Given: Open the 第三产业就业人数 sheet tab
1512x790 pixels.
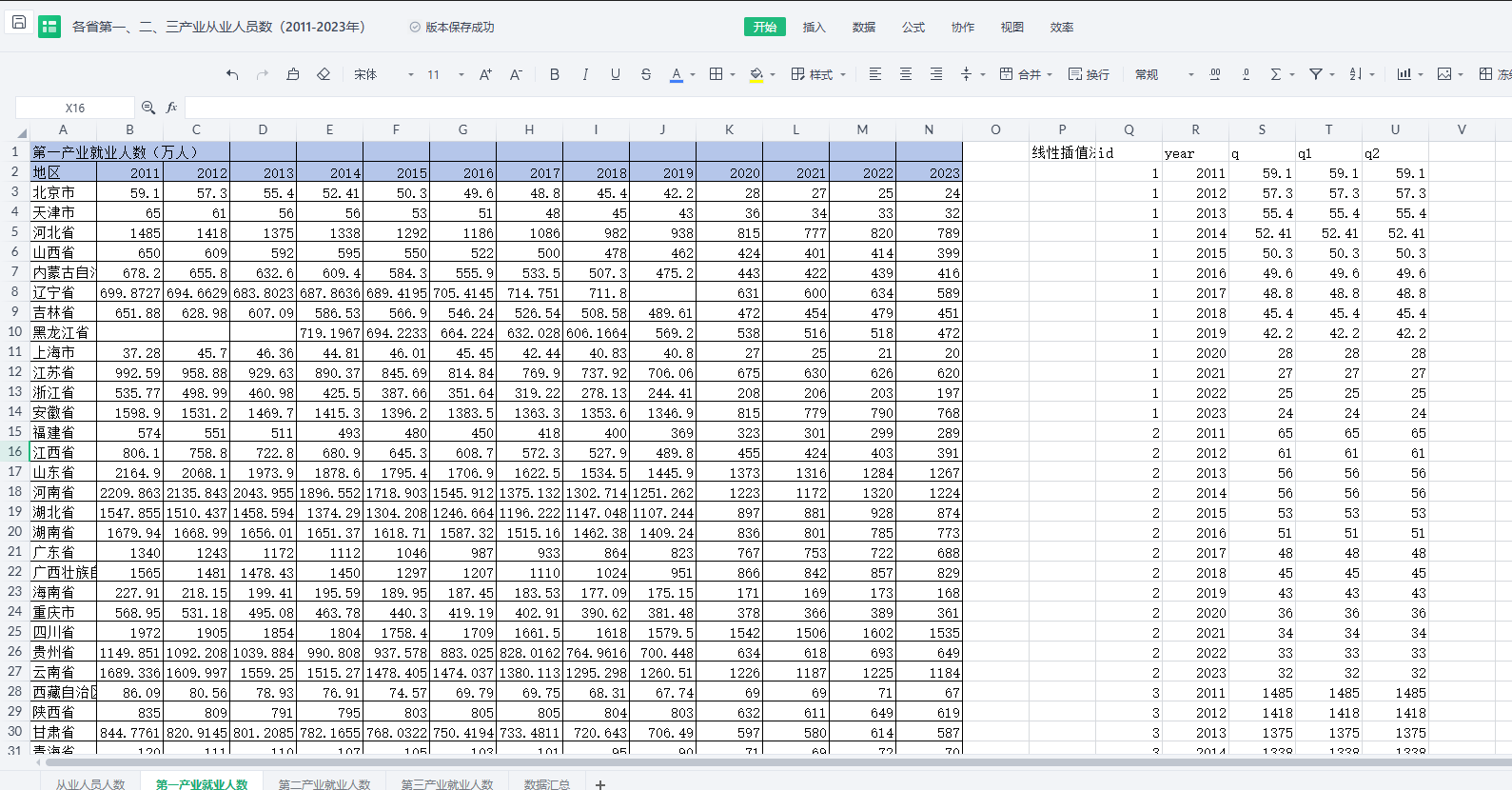Looking at the screenshot, I should pos(447,783).
